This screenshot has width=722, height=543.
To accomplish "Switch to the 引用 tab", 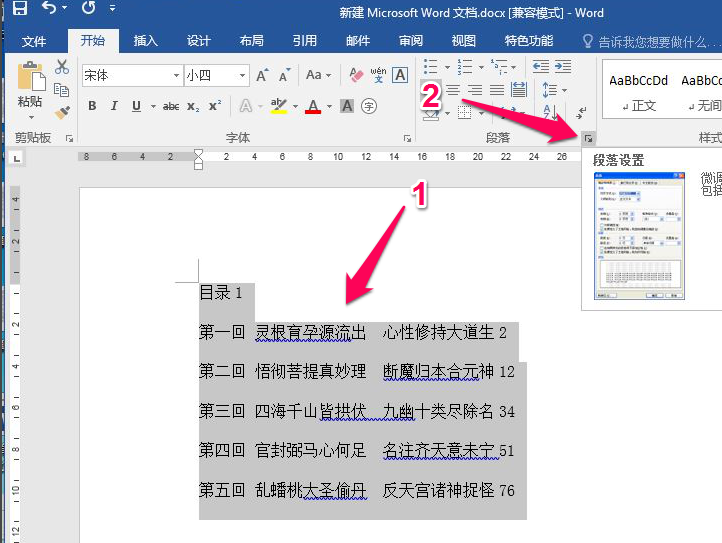I will [304, 41].
